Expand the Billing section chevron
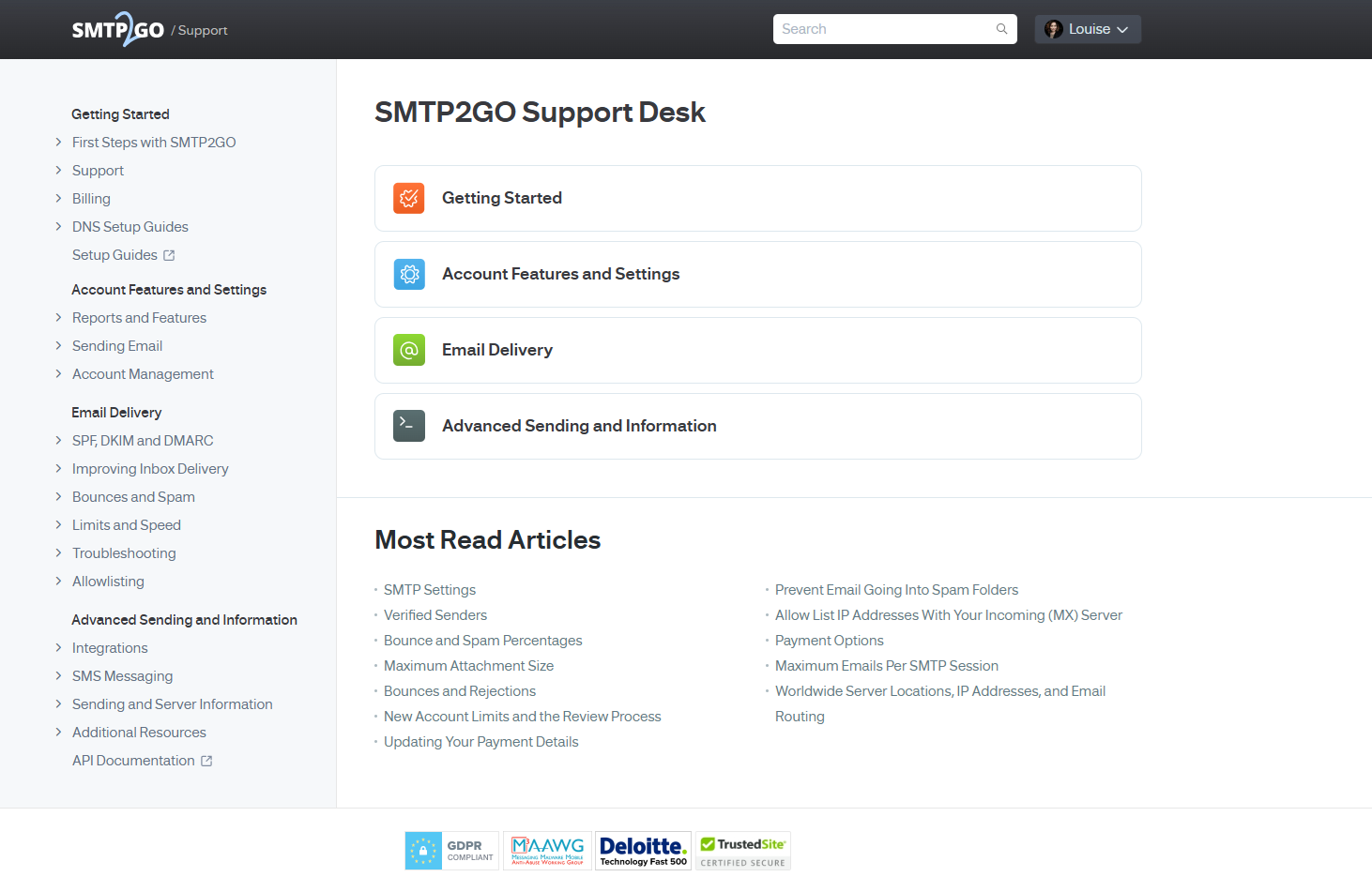This screenshot has width=1372, height=877. 58,199
